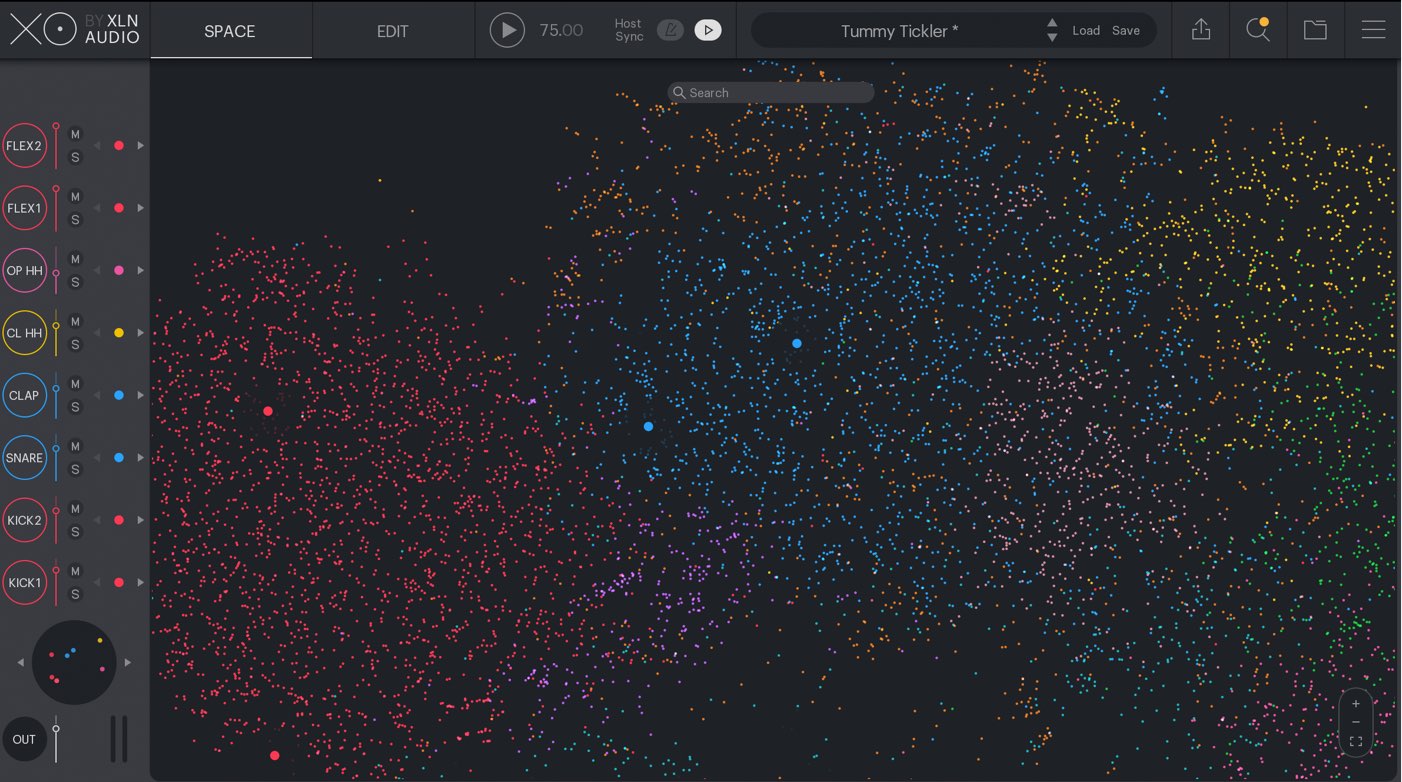Zoom out the sample space
The height and width of the screenshot is (782, 1402).
(x=1356, y=722)
